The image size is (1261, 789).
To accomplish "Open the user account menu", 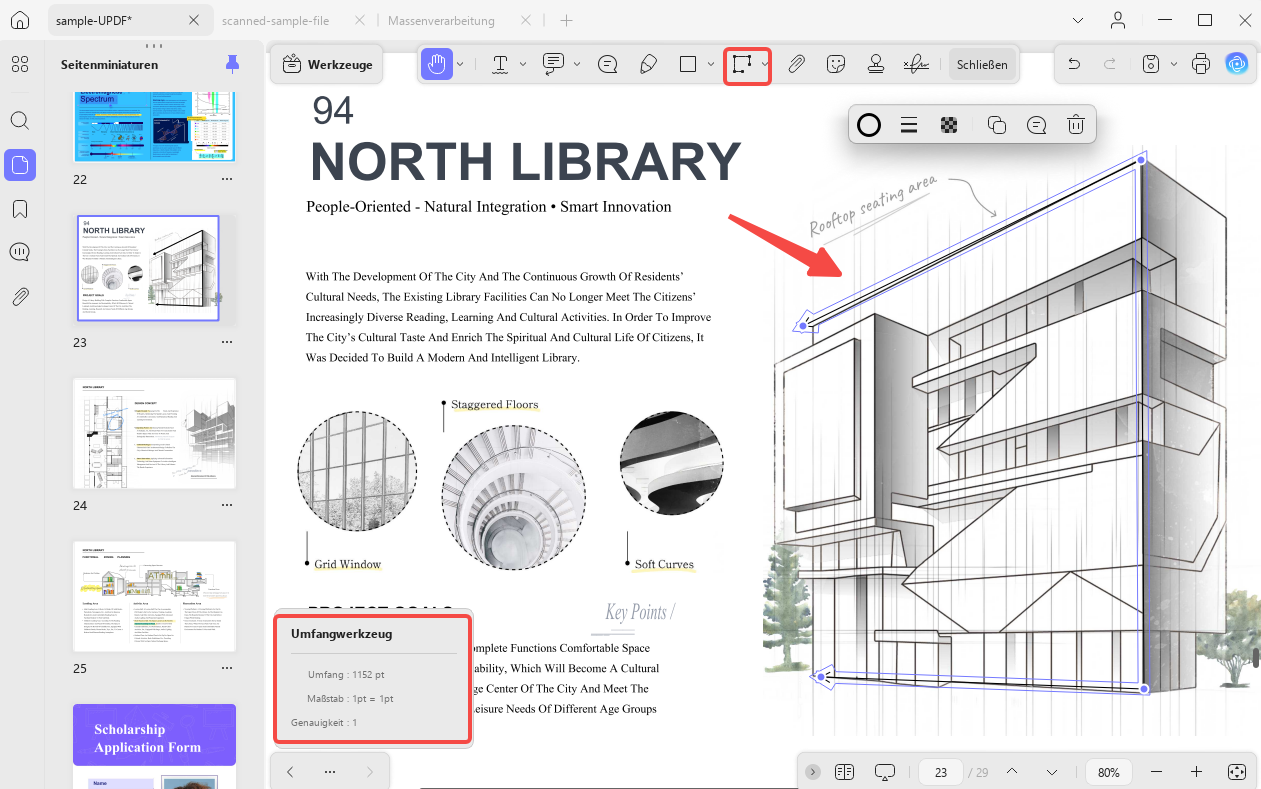I will [x=1118, y=20].
